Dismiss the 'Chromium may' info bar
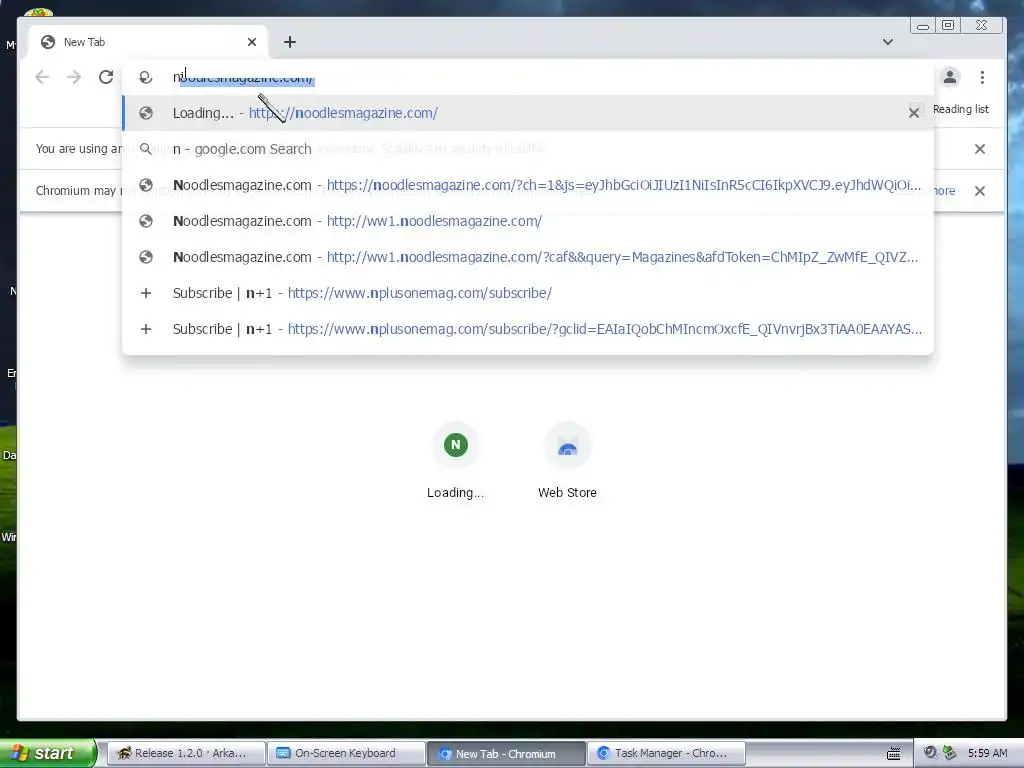The image size is (1024, 768). 980,191
